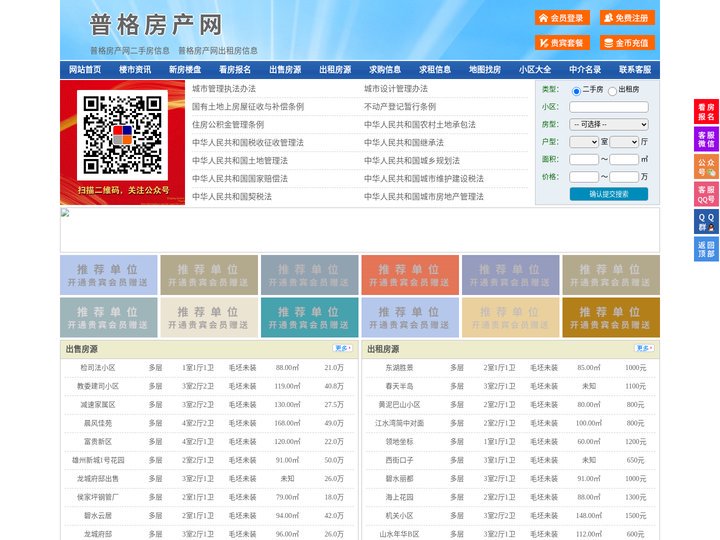Click the QR code image
Image resolution: width=720 pixels, height=540 pixels.
point(122,135)
